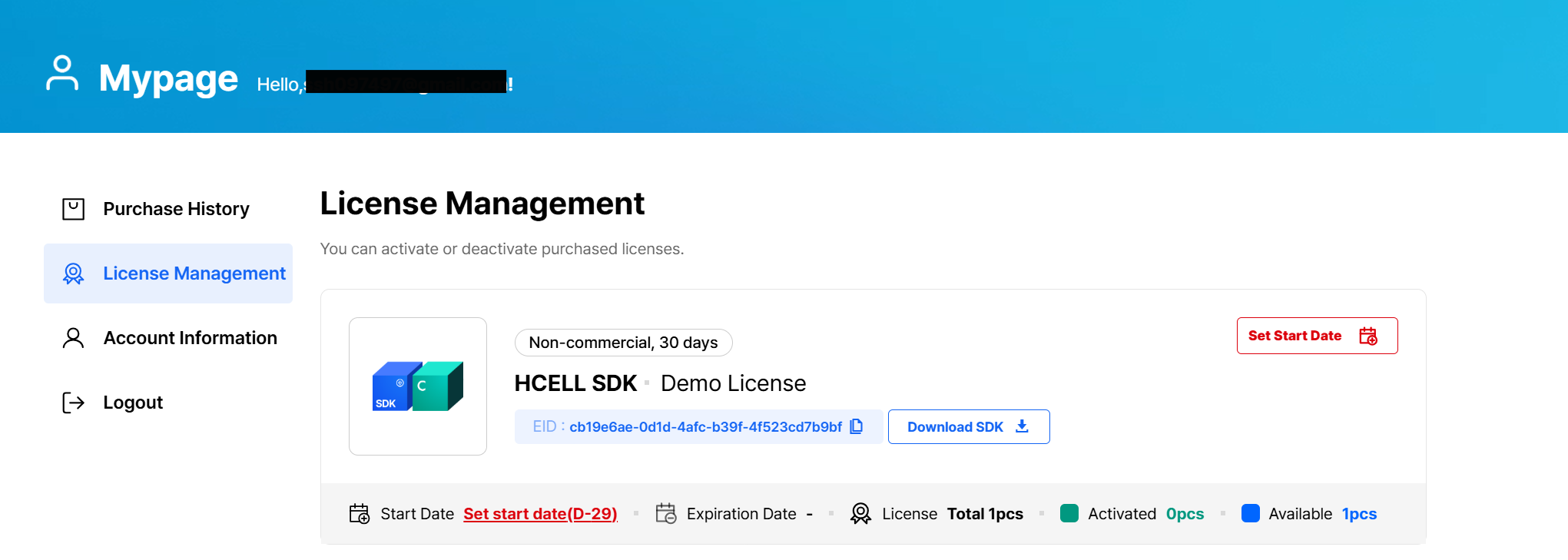Click the green Activated color square
Screen dimensions: 1568x560
click(x=1069, y=513)
